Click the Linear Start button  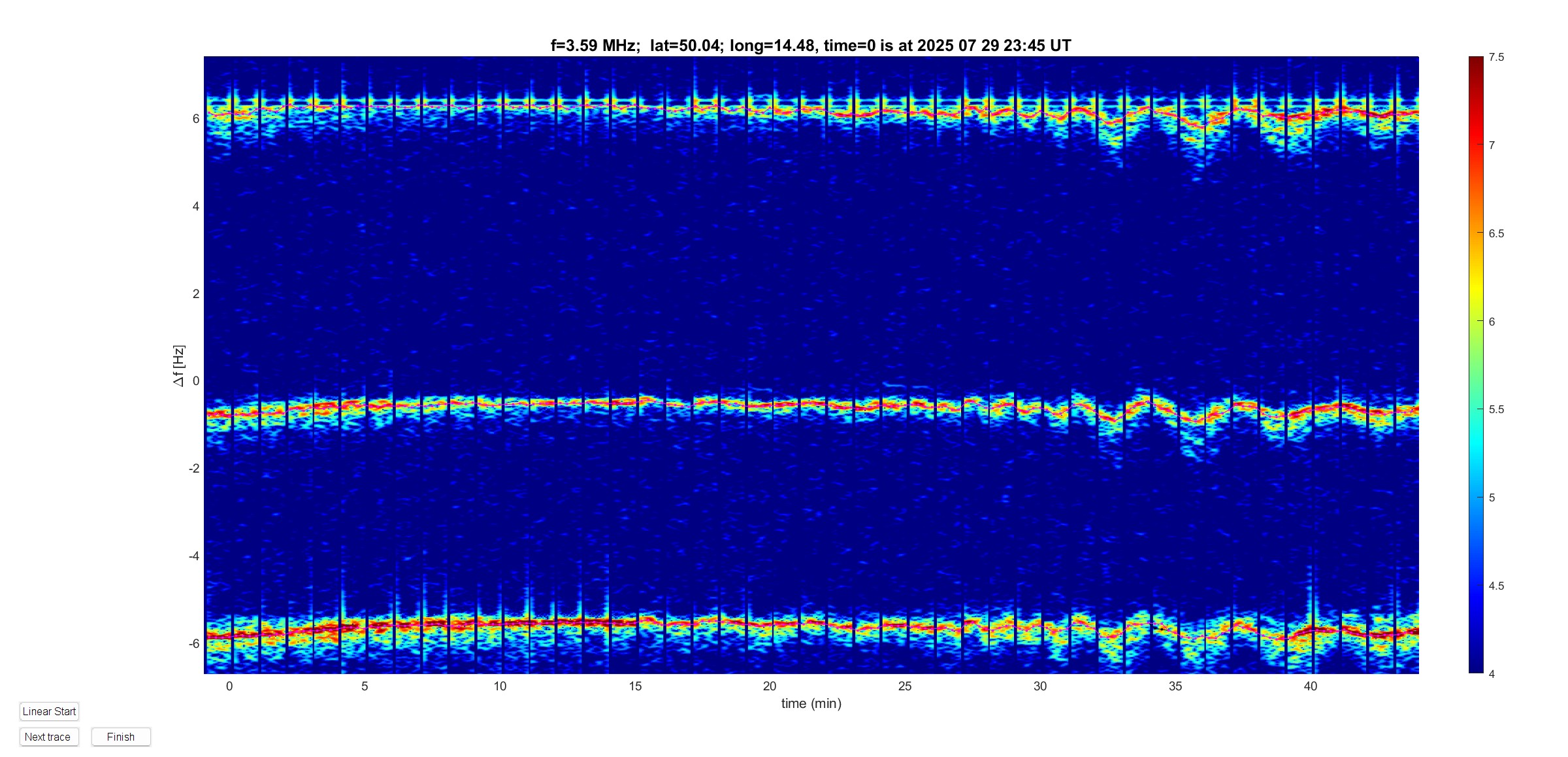[49, 711]
